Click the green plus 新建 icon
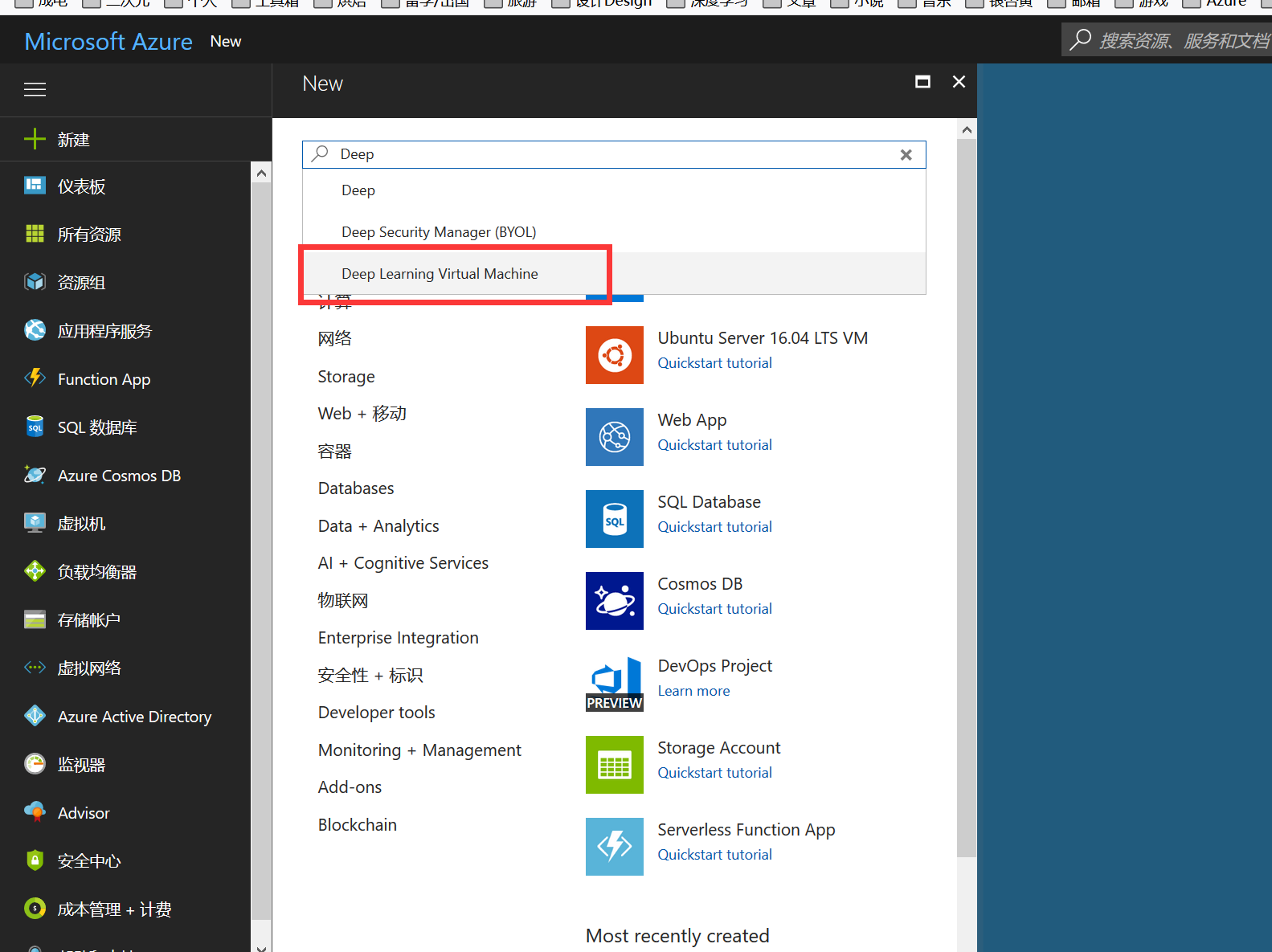This screenshot has height=952, width=1272. tap(35, 139)
